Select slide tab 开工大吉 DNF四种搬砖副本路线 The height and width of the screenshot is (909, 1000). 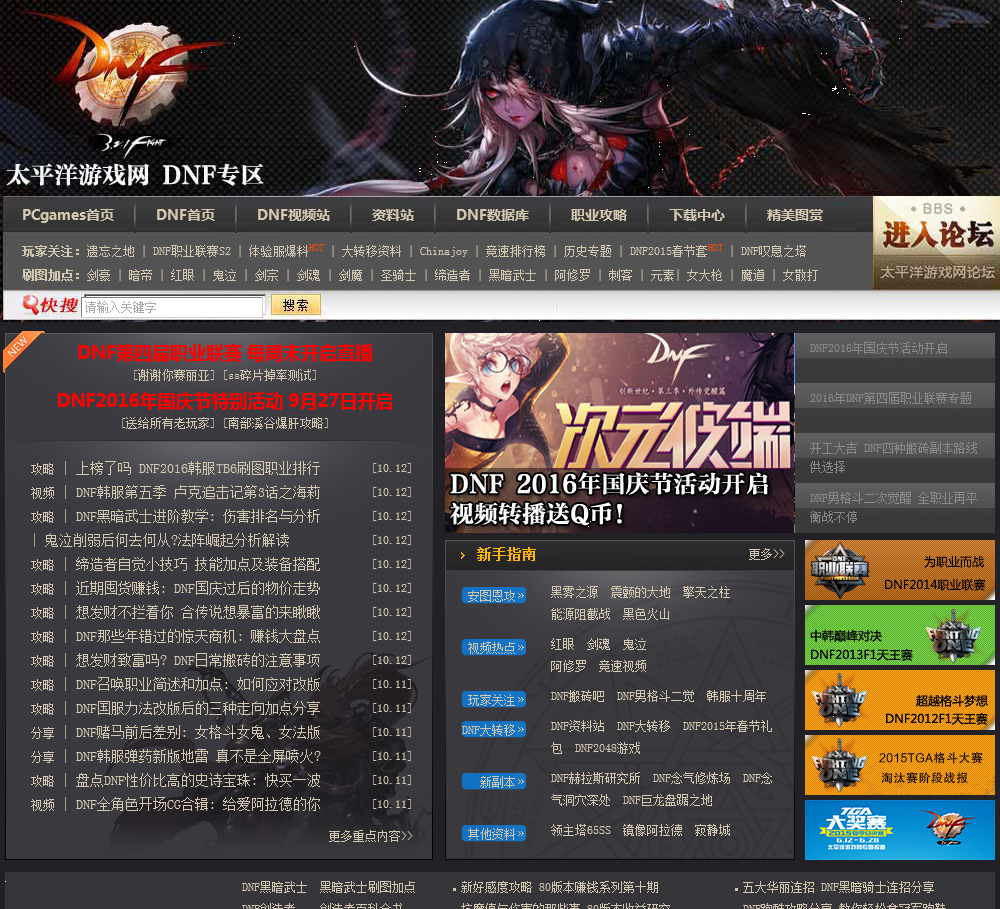pyautogui.click(x=895, y=457)
